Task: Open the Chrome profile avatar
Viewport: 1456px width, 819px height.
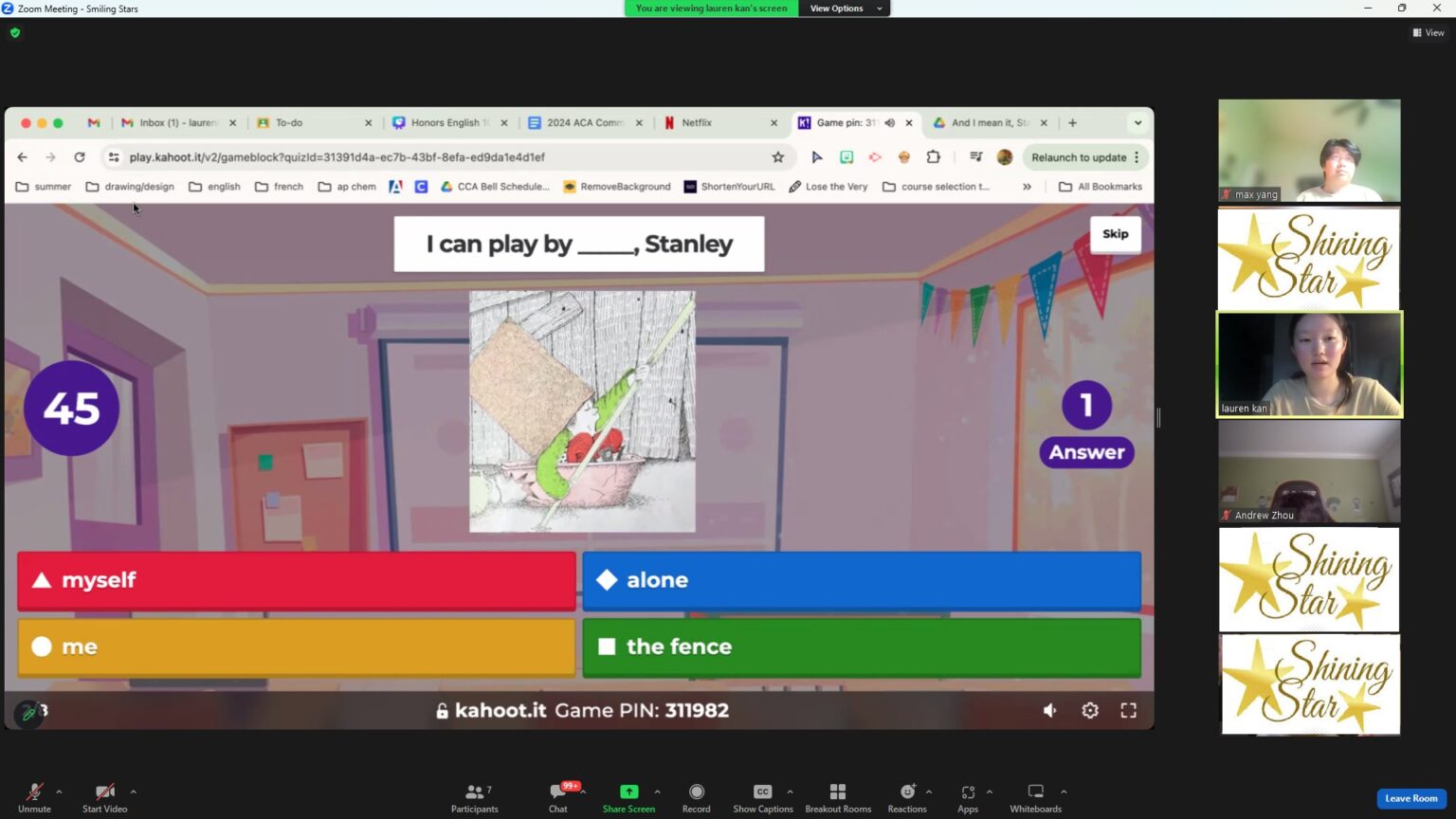Action: click(1005, 157)
